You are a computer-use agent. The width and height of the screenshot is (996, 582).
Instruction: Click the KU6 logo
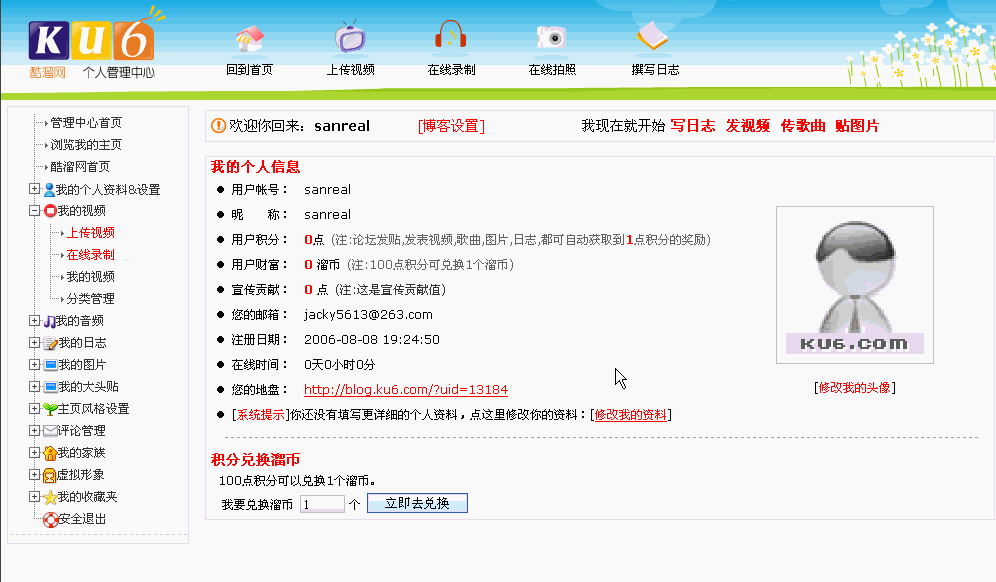tap(91, 39)
